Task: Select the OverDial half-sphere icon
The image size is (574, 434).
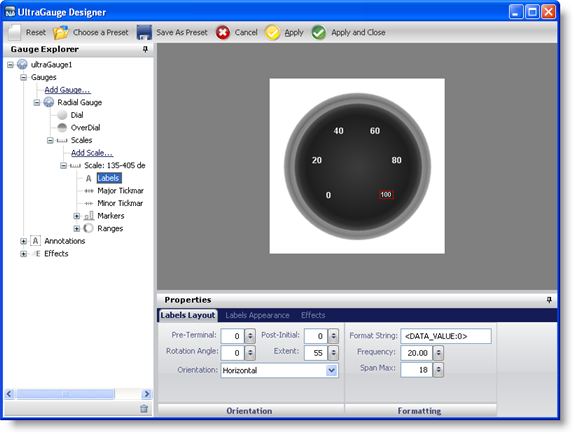Action: click(x=62, y=127)
